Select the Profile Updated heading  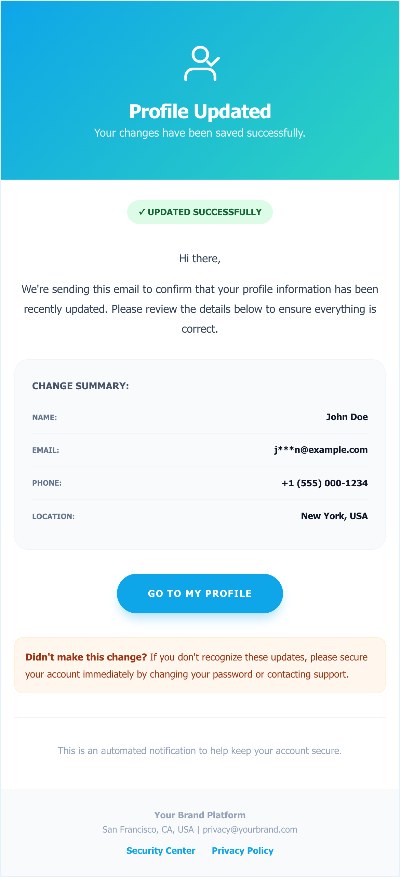pyautogui.click(x=200, y=111)
